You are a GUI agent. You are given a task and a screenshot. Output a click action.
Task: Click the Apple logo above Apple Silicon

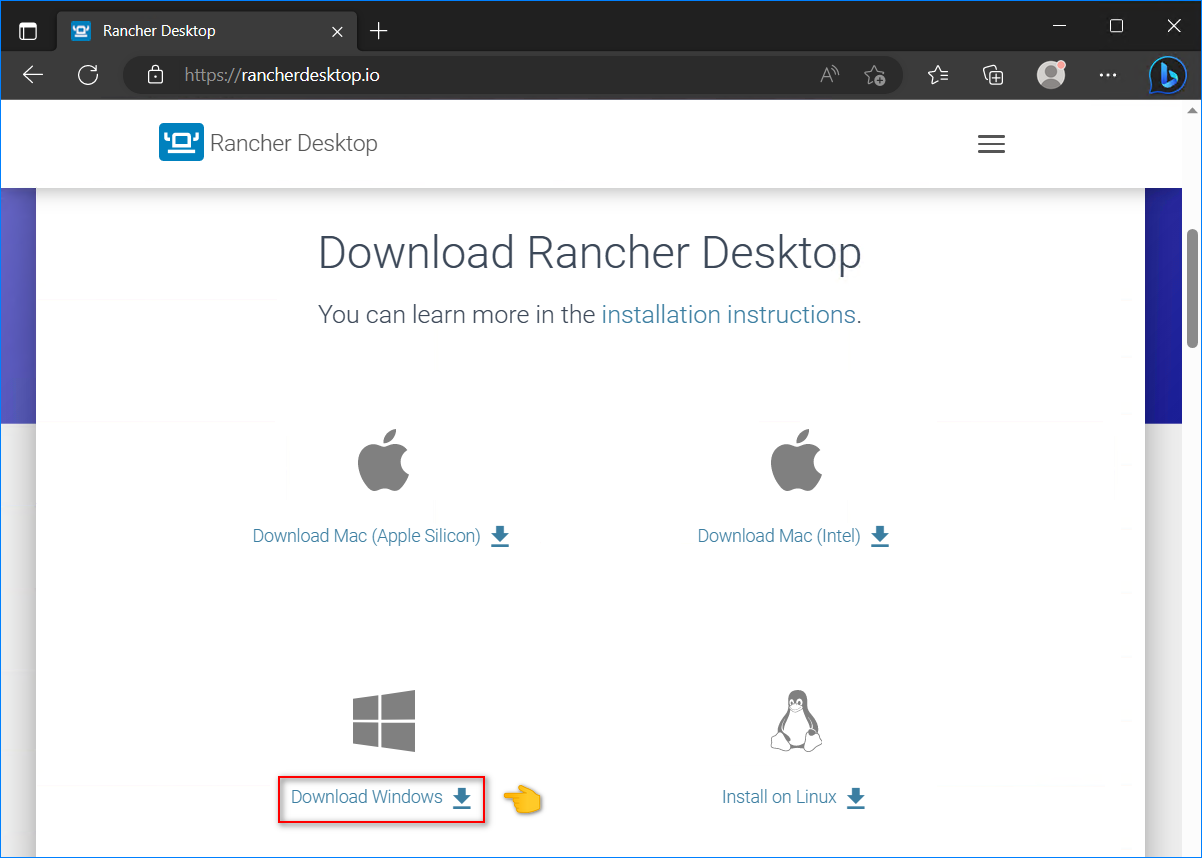coord(383,460)
